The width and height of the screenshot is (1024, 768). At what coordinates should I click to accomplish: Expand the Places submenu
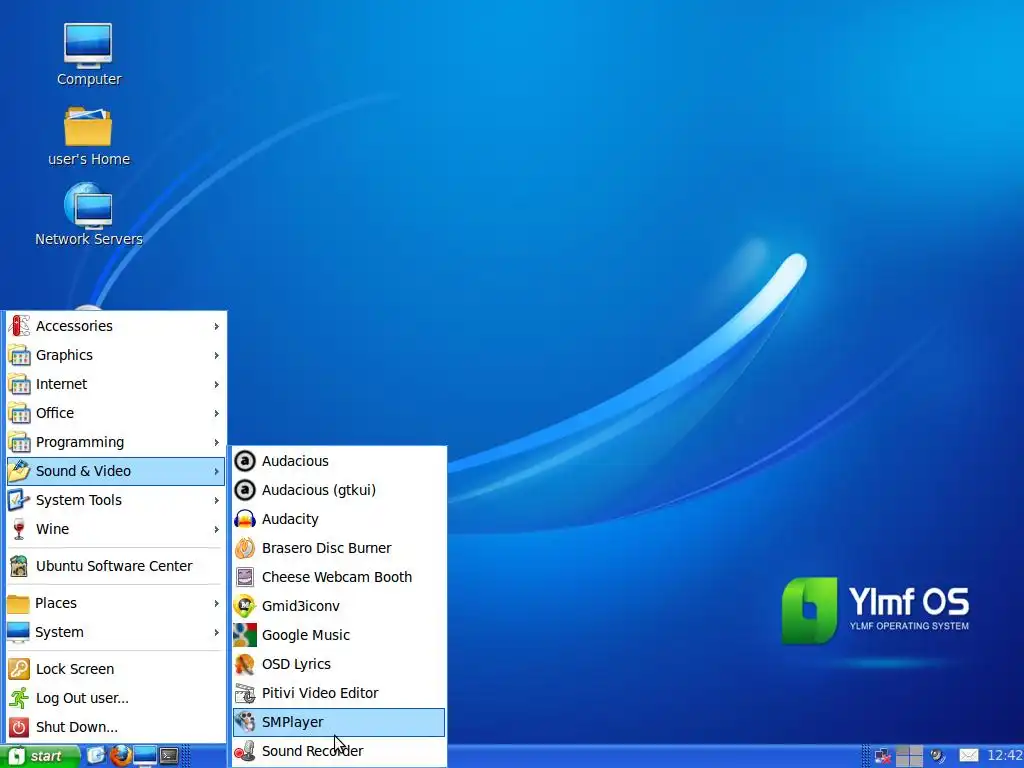click(x=116, y=603)
